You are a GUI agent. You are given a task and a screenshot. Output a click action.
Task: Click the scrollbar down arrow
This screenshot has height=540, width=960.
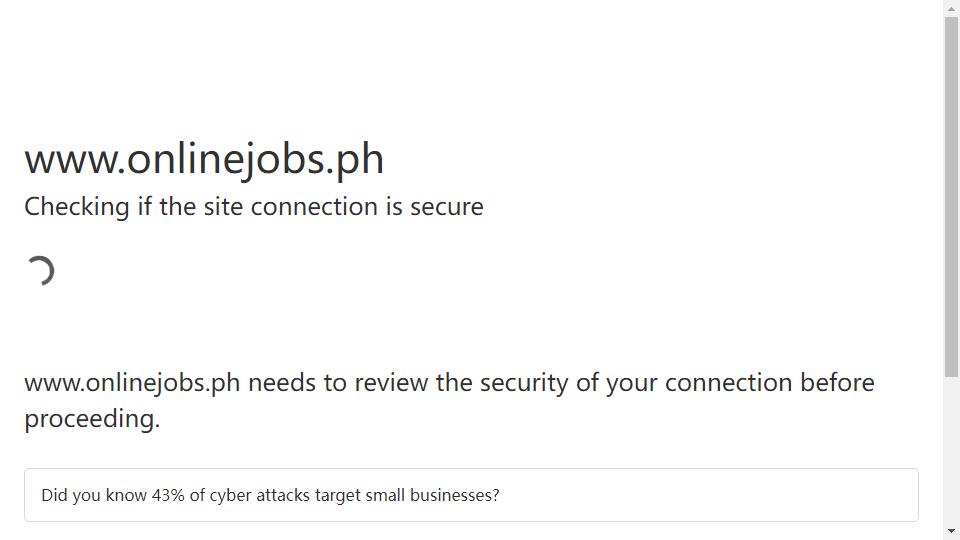click(951, 531)
